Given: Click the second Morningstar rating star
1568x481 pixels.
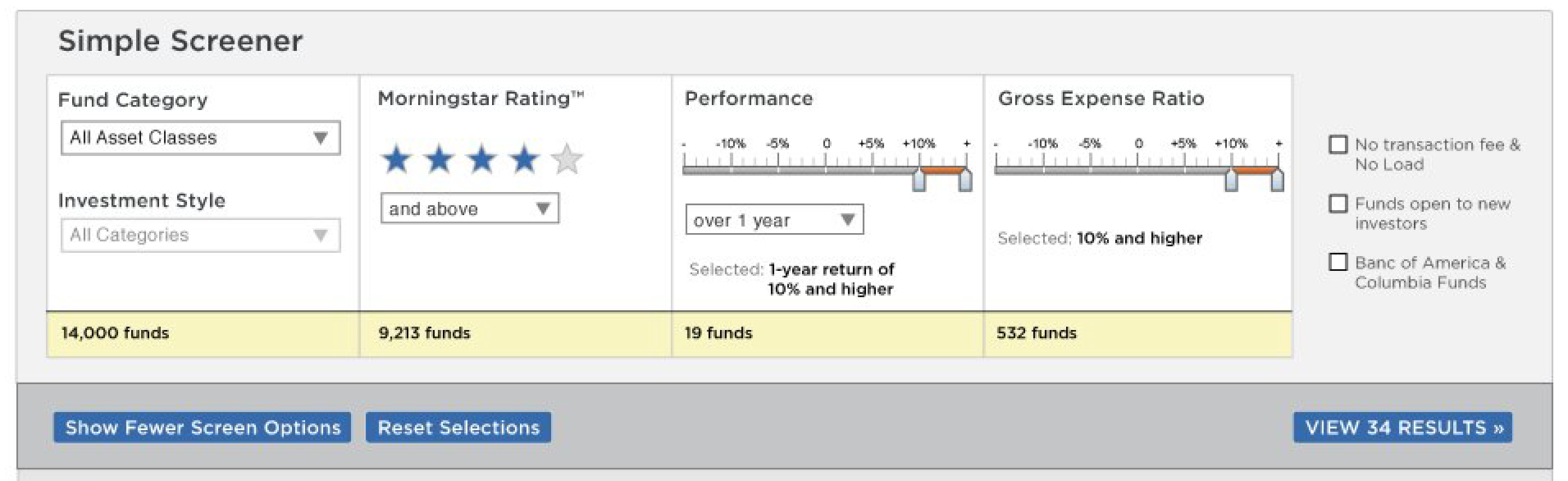Looking at the screenshot, I should click(440, 159).
